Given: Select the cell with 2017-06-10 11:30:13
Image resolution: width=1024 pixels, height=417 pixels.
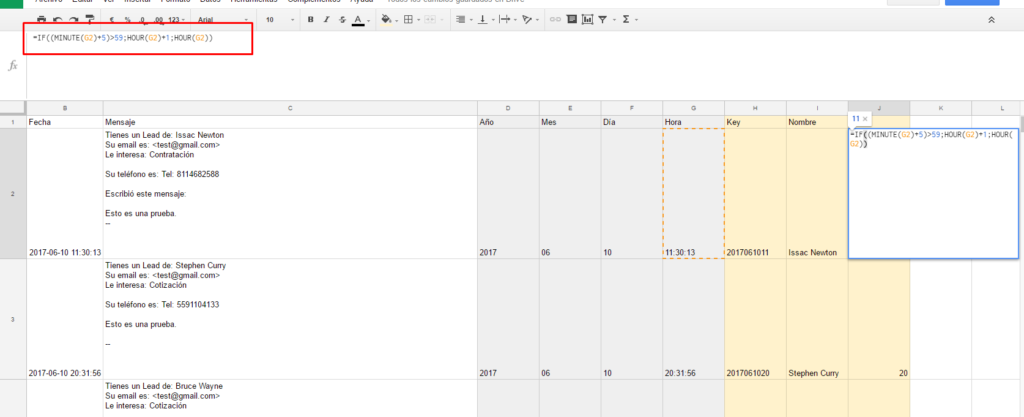Looking at the screenshot, I should (x=65, y=193).
